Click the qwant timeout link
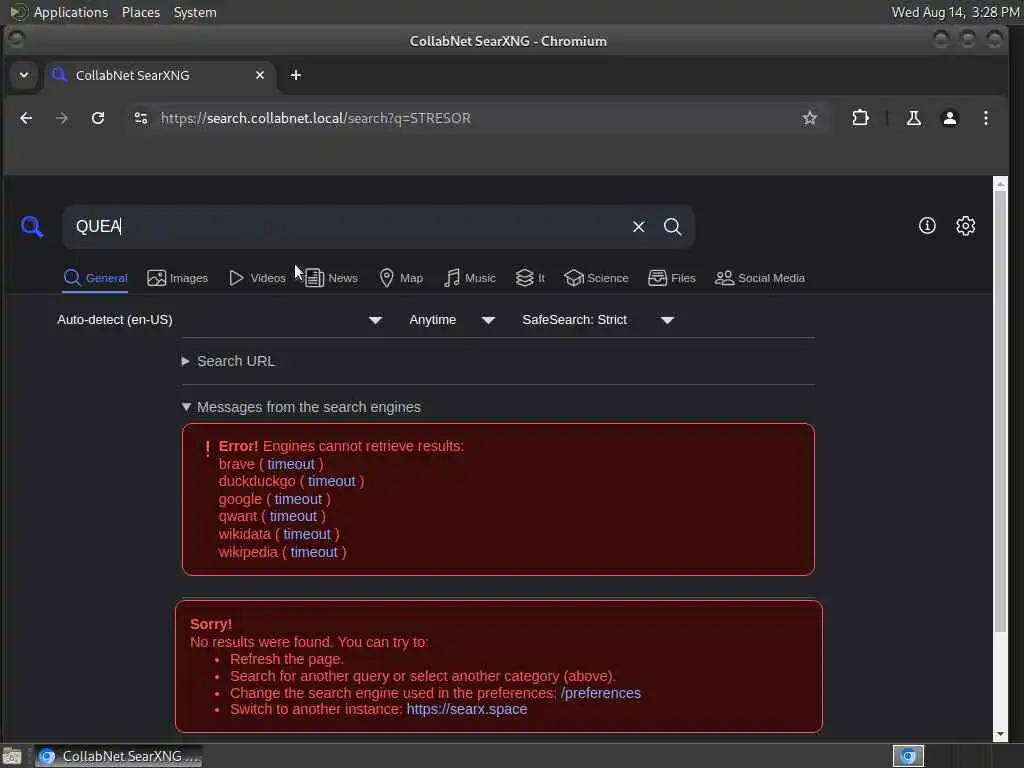 [x=293, y=517]
